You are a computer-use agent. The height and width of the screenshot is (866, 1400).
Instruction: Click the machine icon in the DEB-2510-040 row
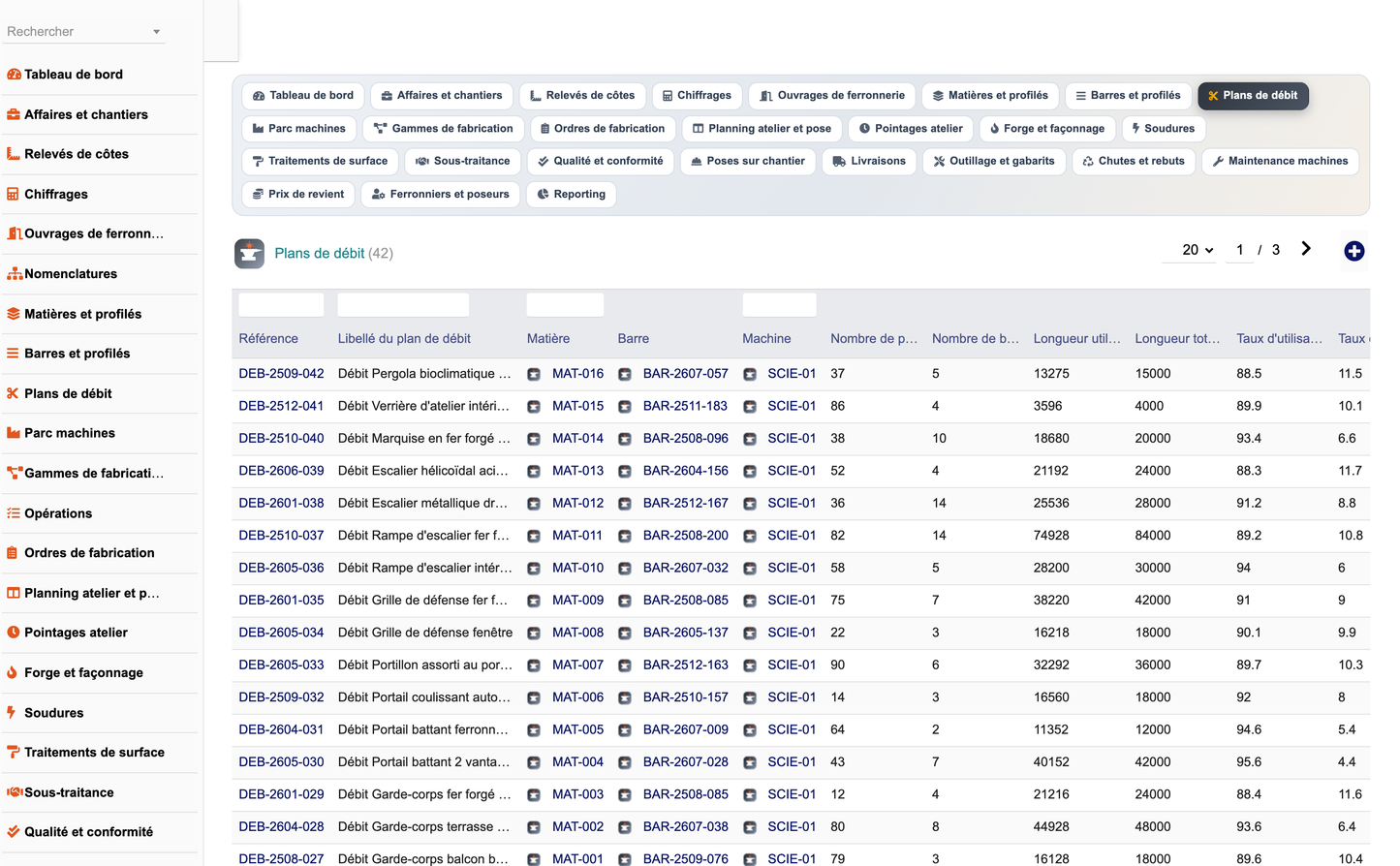750,439
